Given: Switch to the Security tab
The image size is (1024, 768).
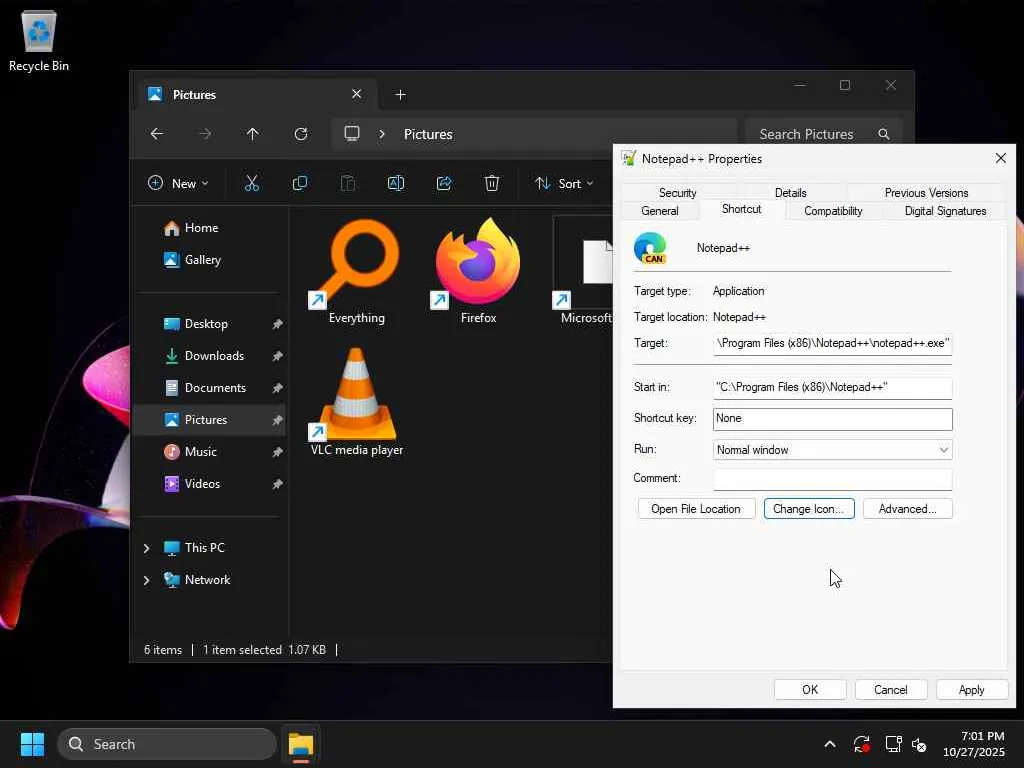Looking at the screenshot, I should [677, 193].
